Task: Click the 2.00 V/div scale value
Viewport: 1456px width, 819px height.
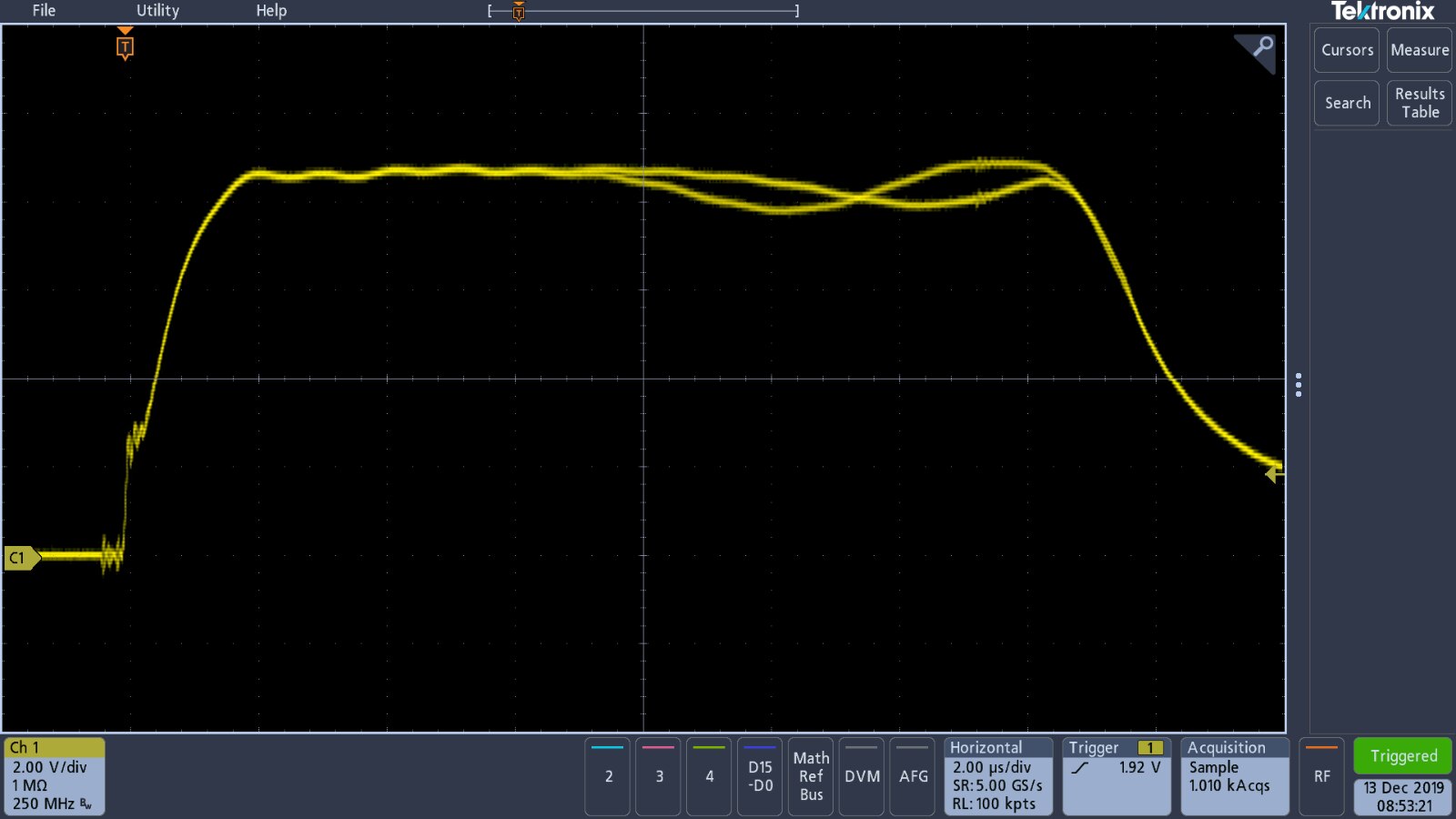Action: coord(50,767)
